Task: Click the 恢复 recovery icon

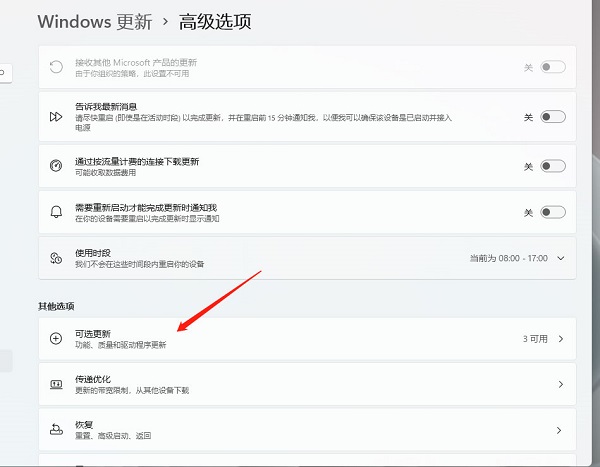Action: [x=56, y=430]
